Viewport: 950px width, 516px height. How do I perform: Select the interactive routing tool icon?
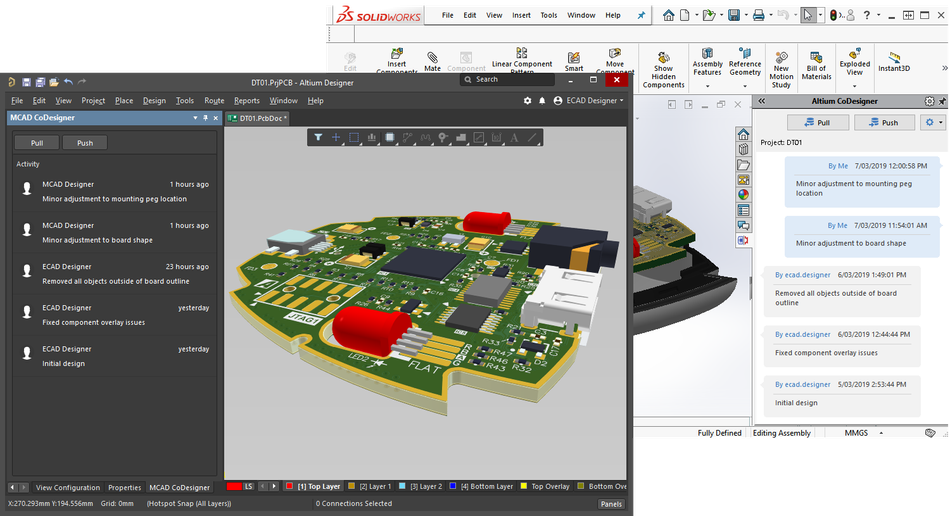407,137
